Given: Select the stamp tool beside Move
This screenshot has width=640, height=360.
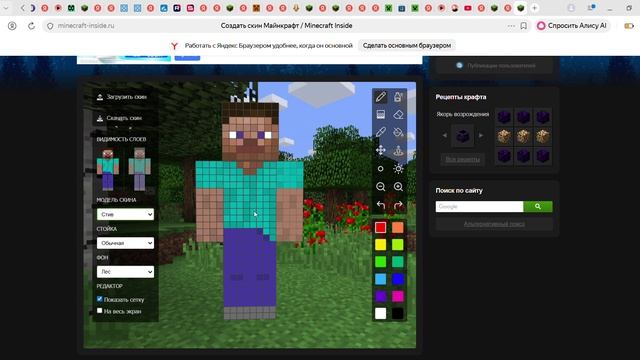Looking at the screenshot, I should [398, 150].
